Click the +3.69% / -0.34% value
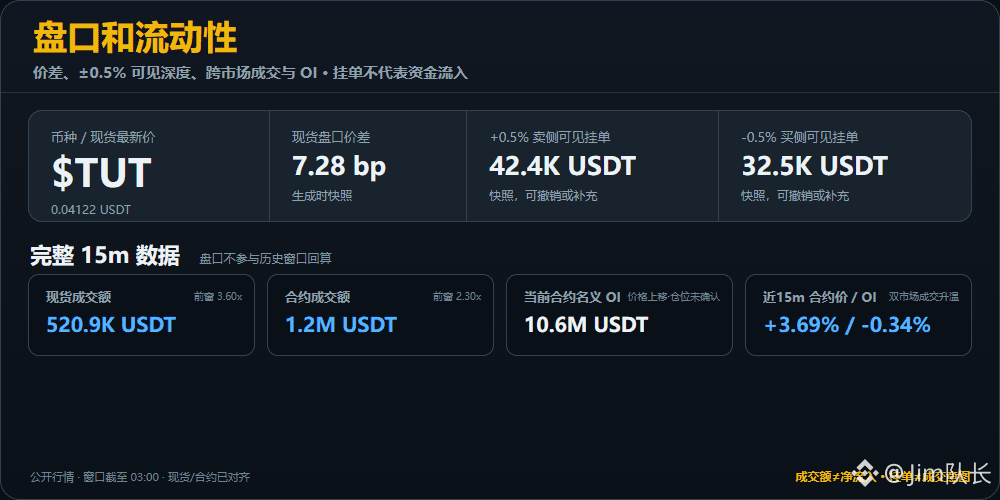The image size is (1000, 500). click(x=847, y=325)
